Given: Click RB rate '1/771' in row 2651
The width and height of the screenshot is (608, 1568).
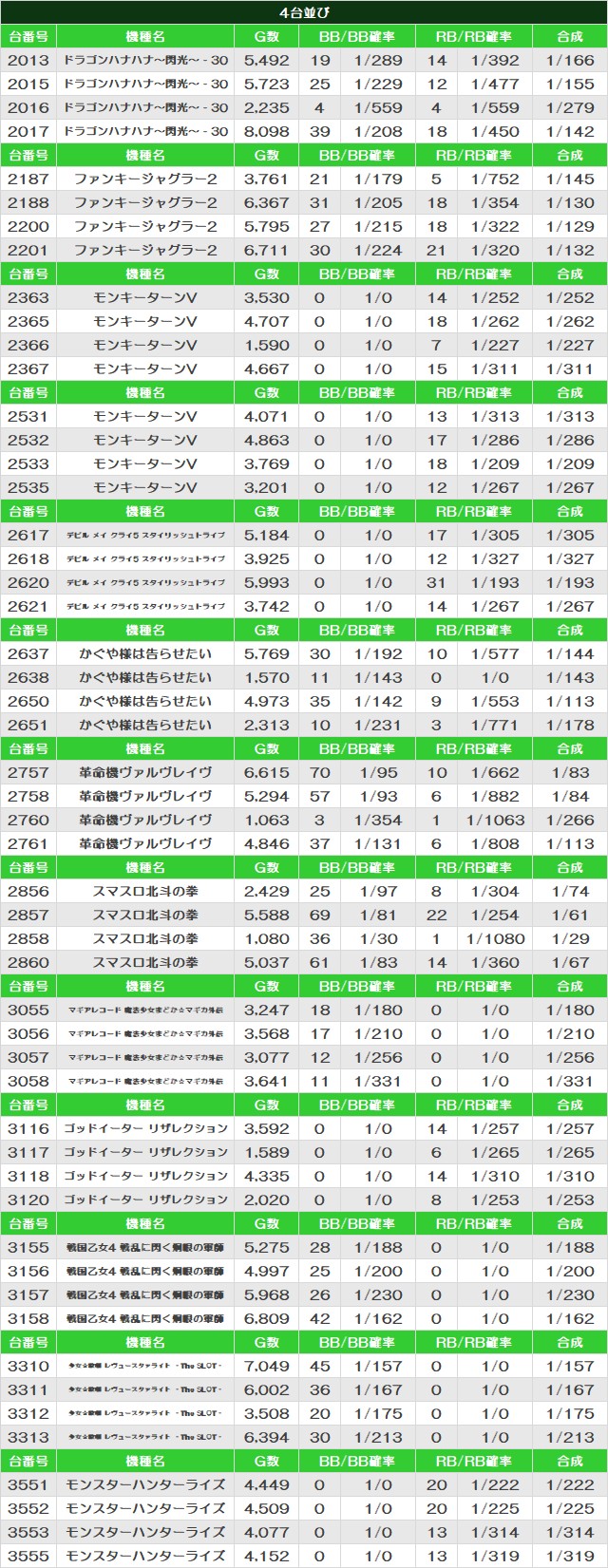Looking at the screenshot, I should tap(495, 725).
